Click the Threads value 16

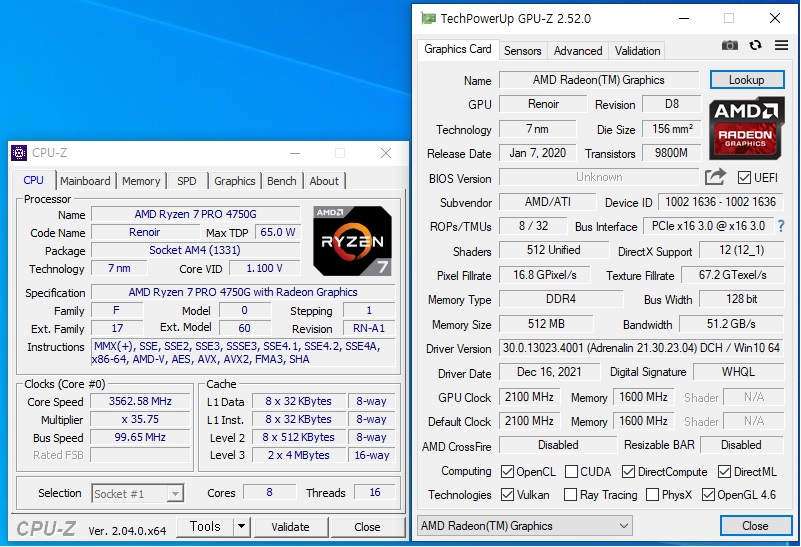pyautogui.click(x=375, y=492)
